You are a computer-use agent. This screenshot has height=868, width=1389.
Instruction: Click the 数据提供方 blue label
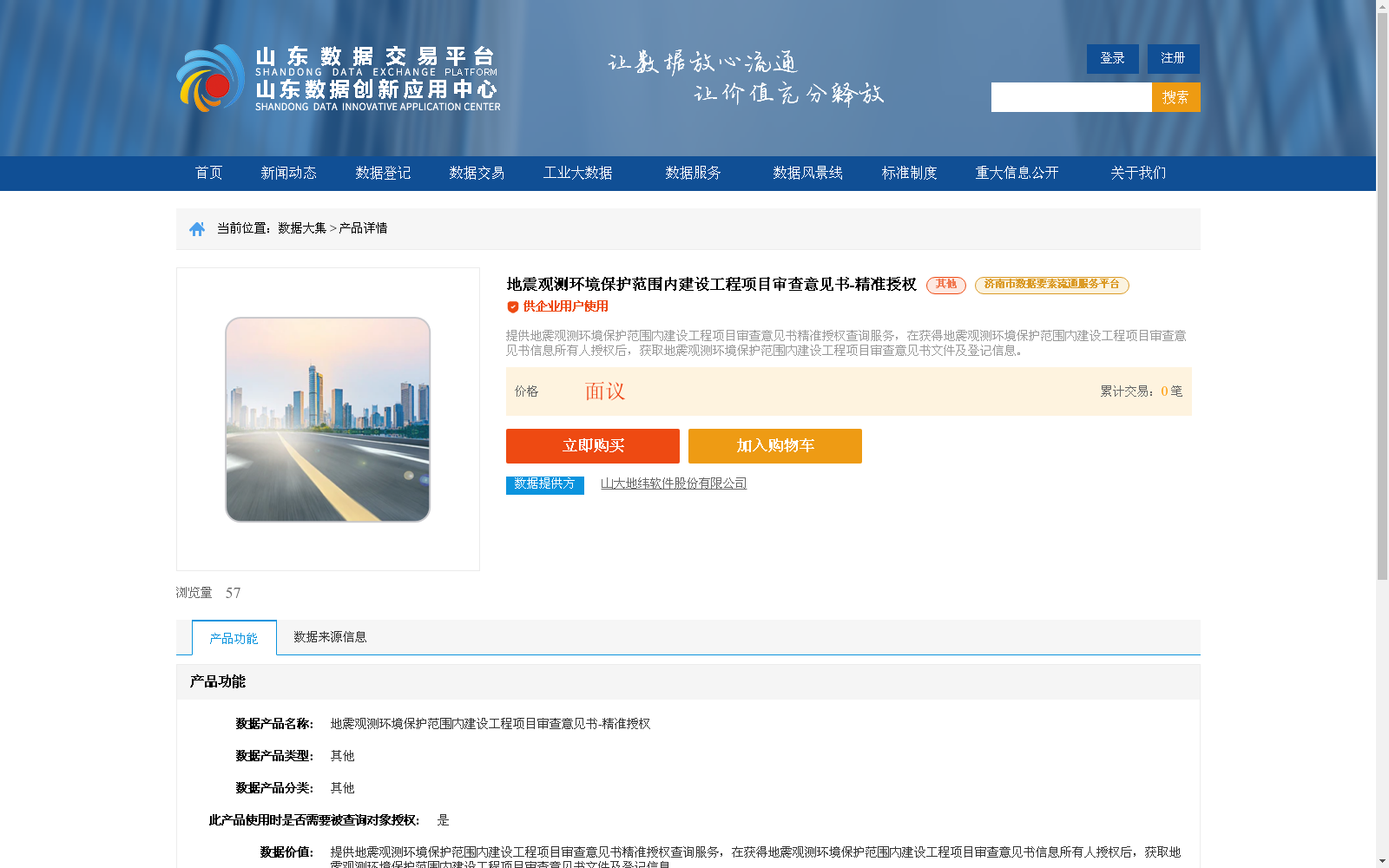point(544,485)
